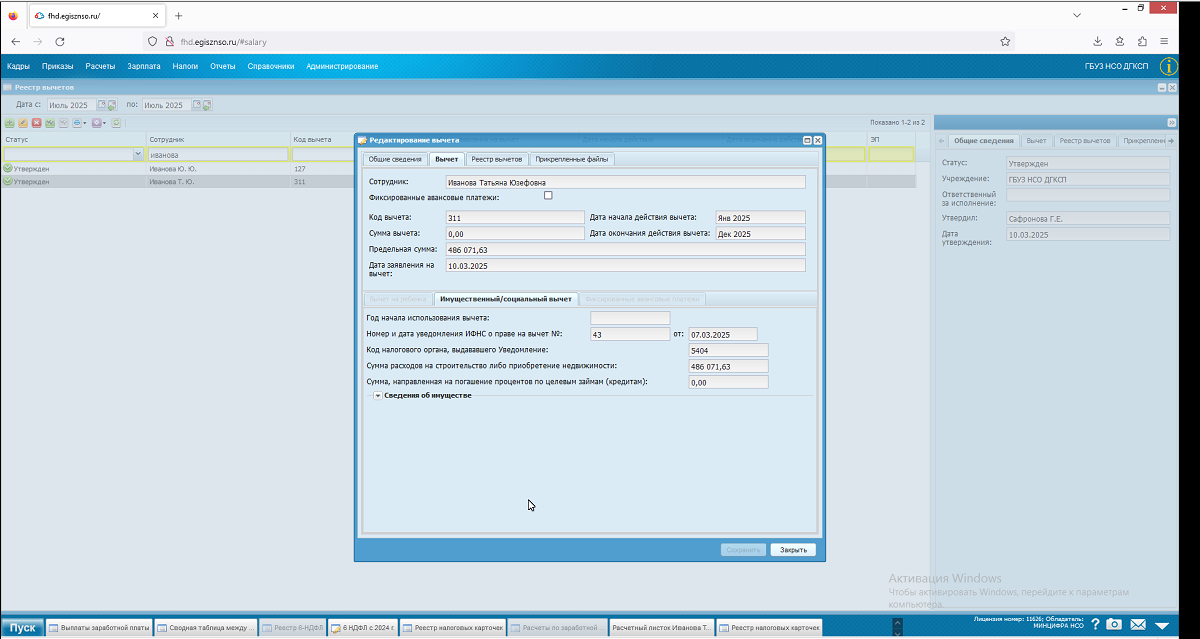This screenshot has width=1200, height=639.
Task: Click the 'Код вычета' input field with value 311
Action: click(x=515, y=217)
